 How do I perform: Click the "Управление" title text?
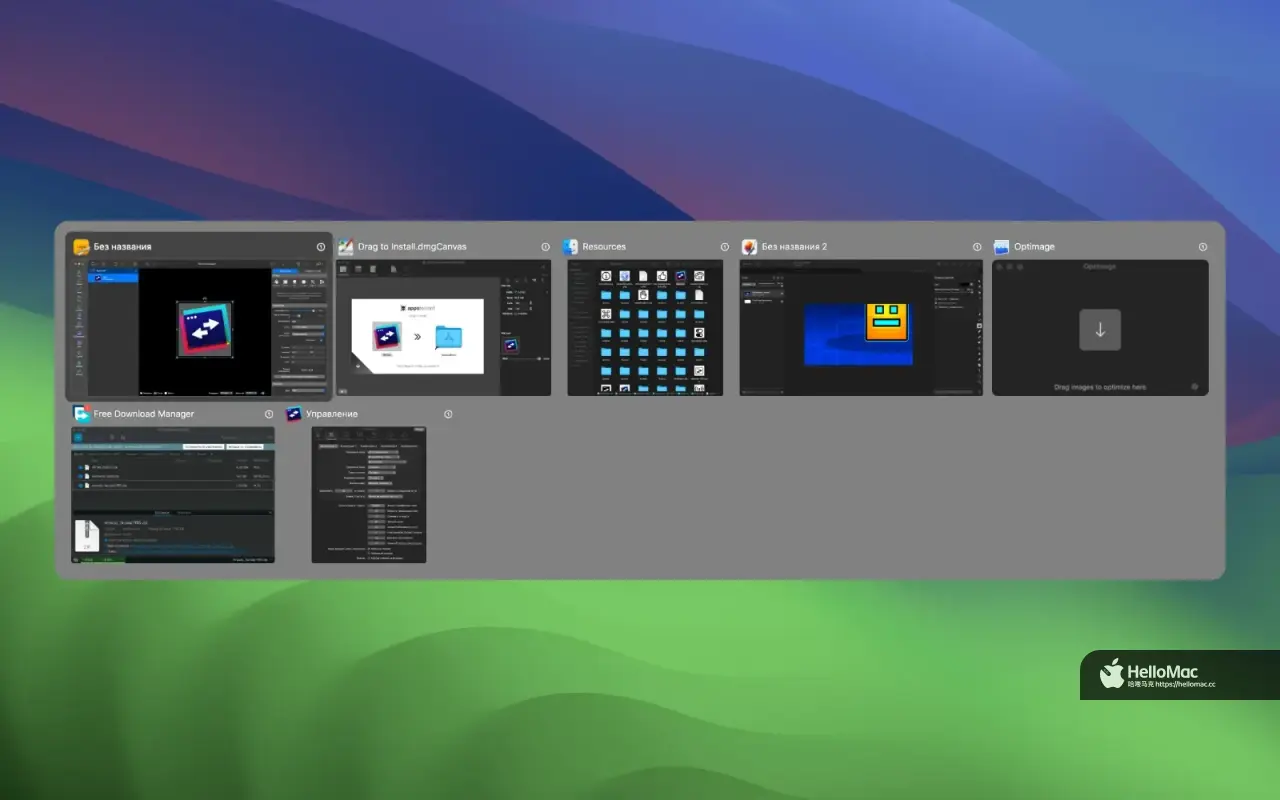point(332,413)
